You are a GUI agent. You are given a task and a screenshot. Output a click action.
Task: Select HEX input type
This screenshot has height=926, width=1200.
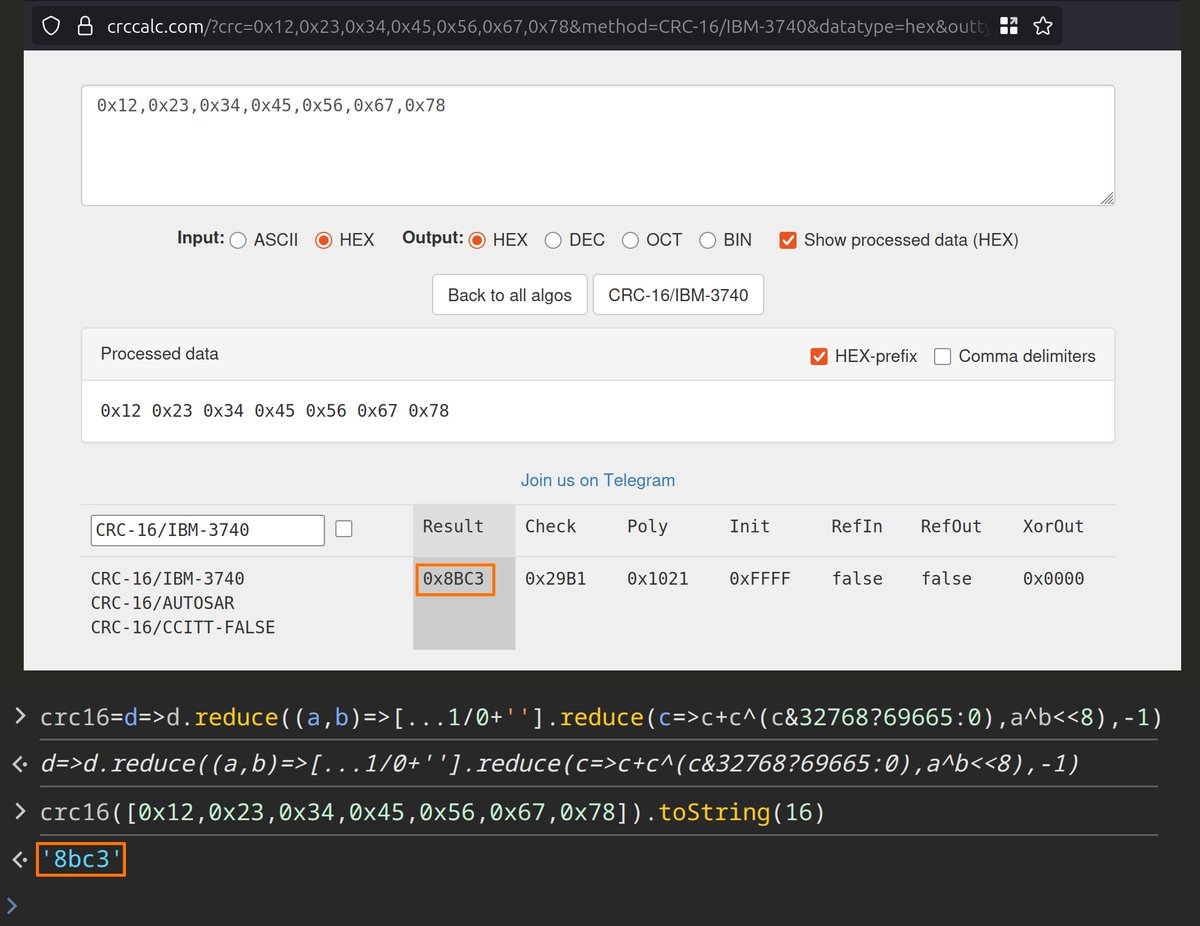click(x=323, y=240)
